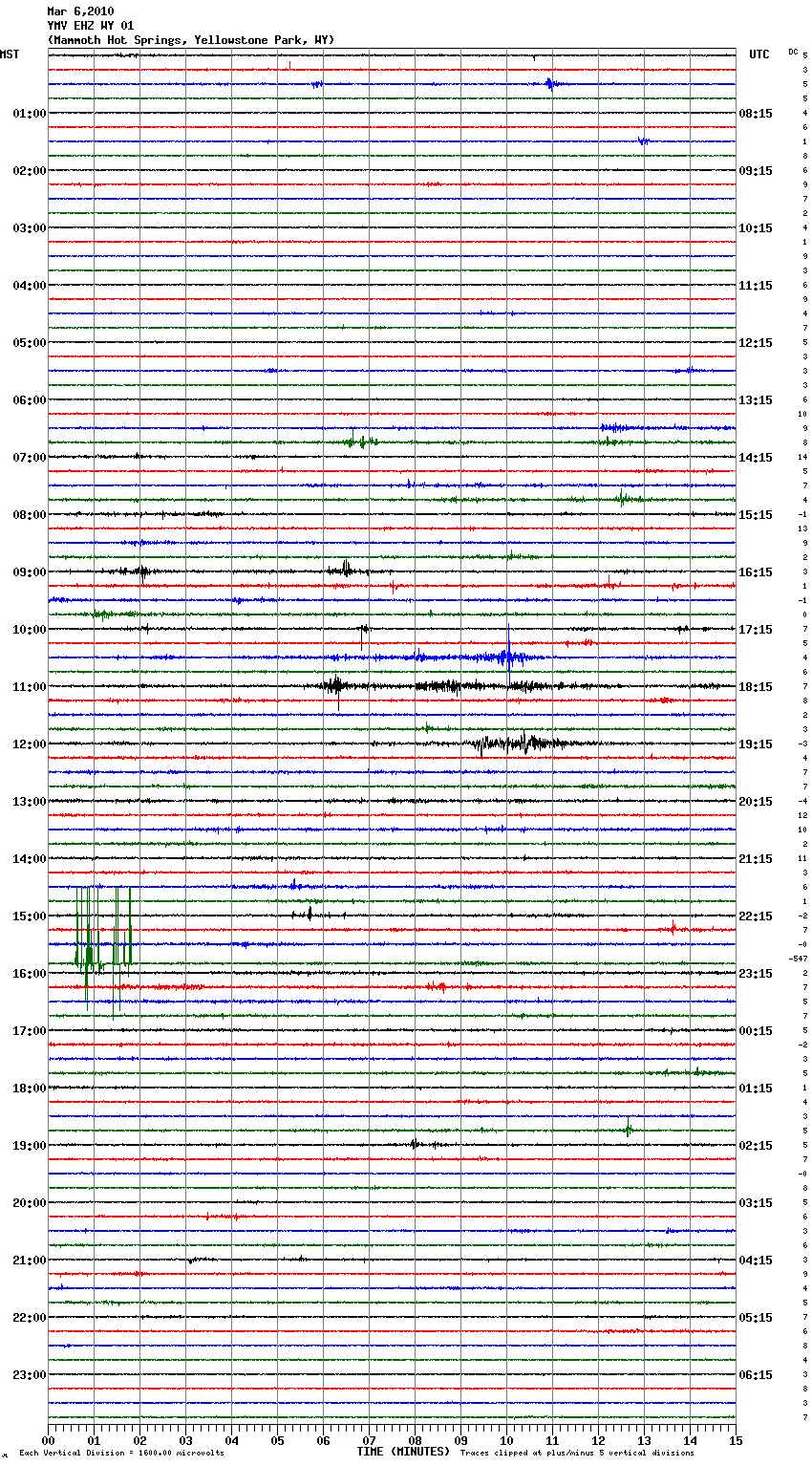Select the 07:00 MST time label
The width and height of the screenshot is (812, 1466).
click(x=30, y=458)
